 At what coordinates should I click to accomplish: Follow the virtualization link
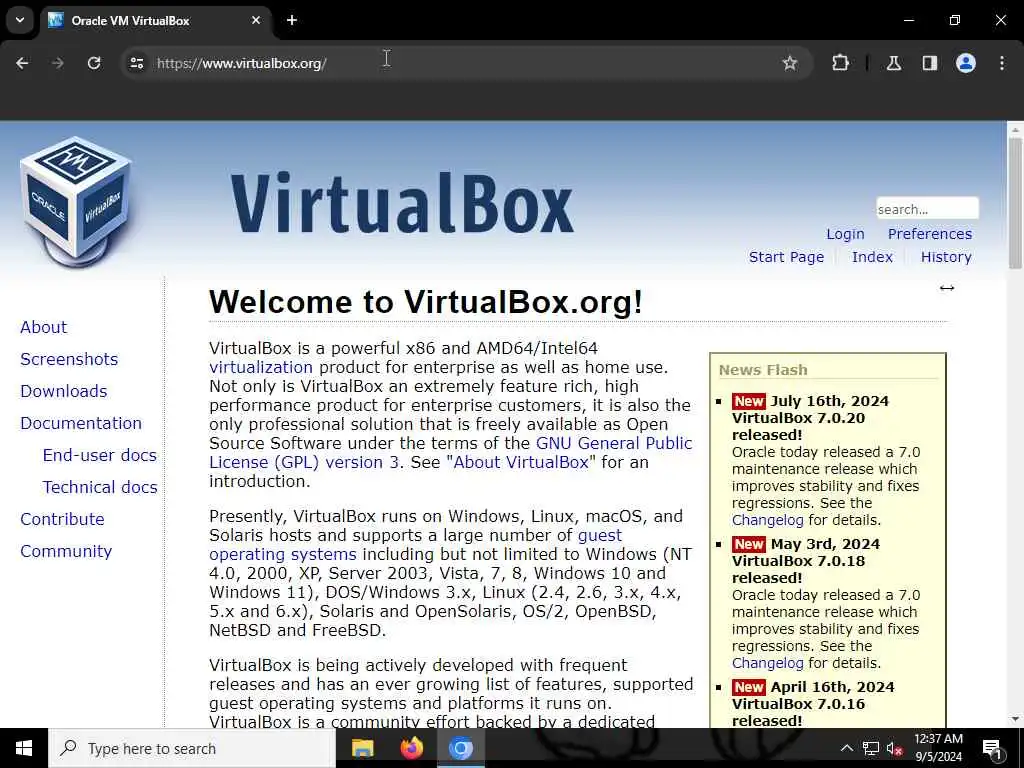[261, 367]
